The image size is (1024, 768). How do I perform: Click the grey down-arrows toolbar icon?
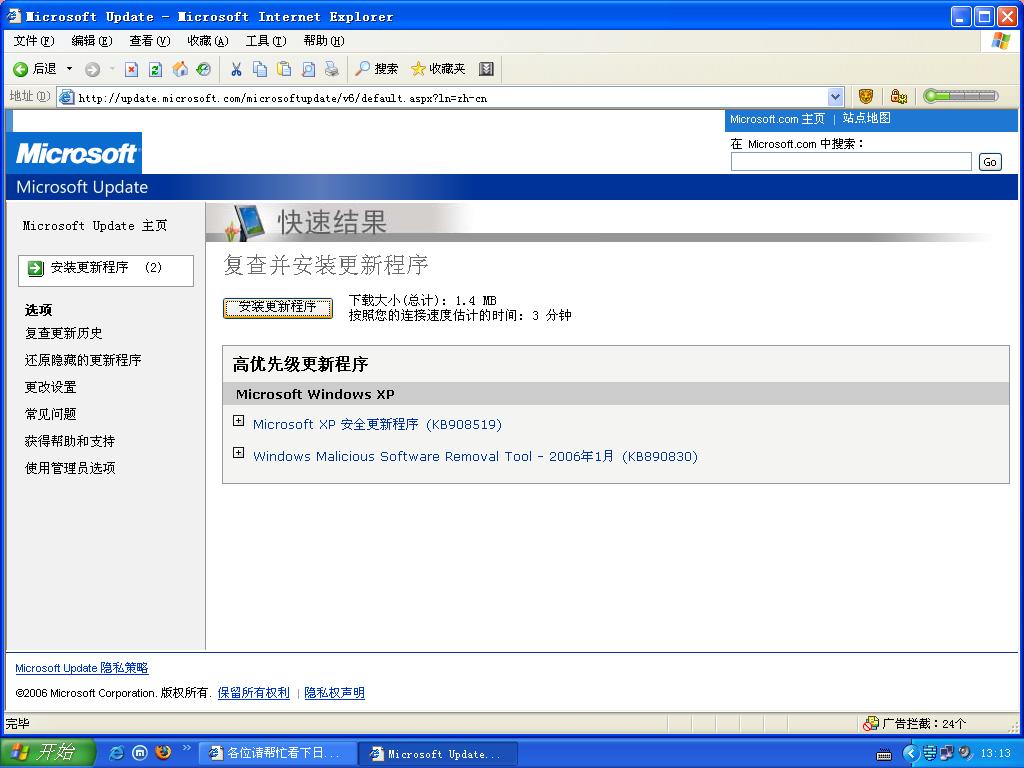click(x=486, y=69)
